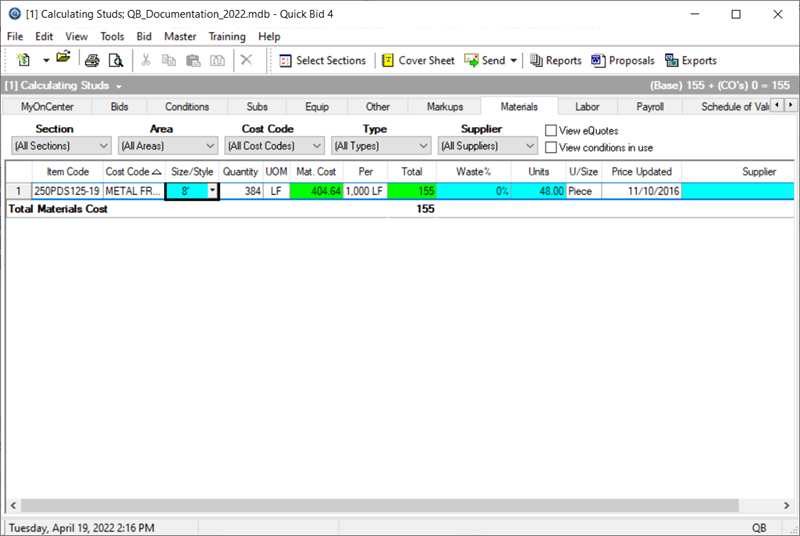
Task: Switch to the Payroll tab
Action: 650,107
